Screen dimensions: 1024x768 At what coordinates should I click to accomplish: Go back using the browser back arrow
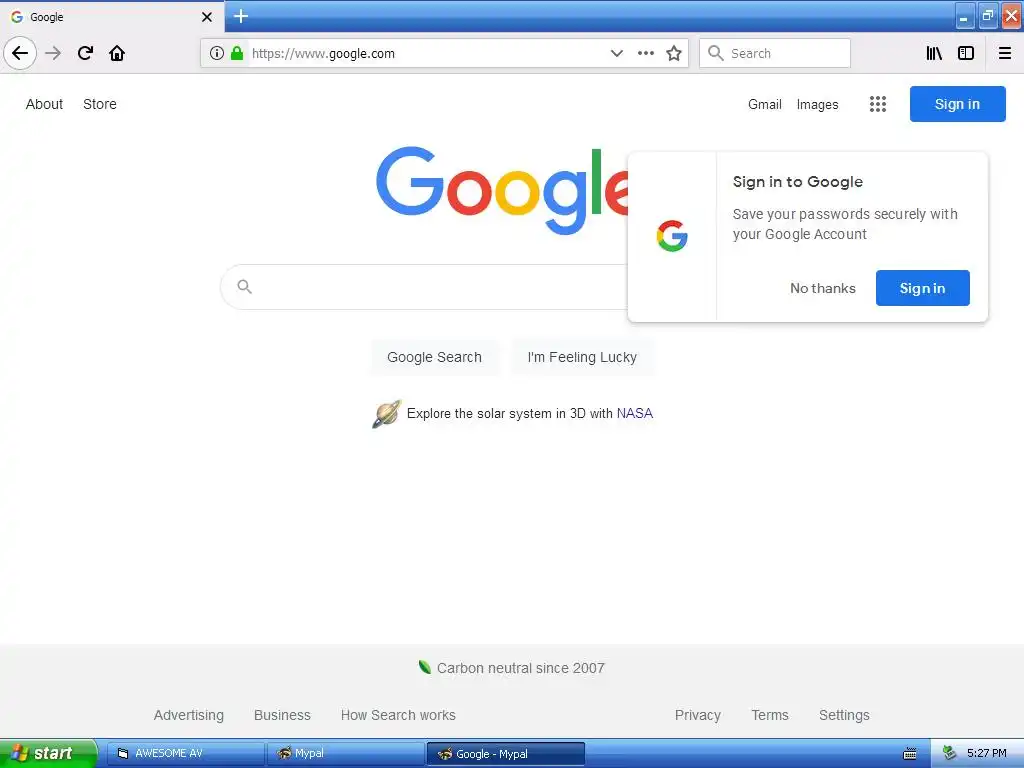point(20,53)
